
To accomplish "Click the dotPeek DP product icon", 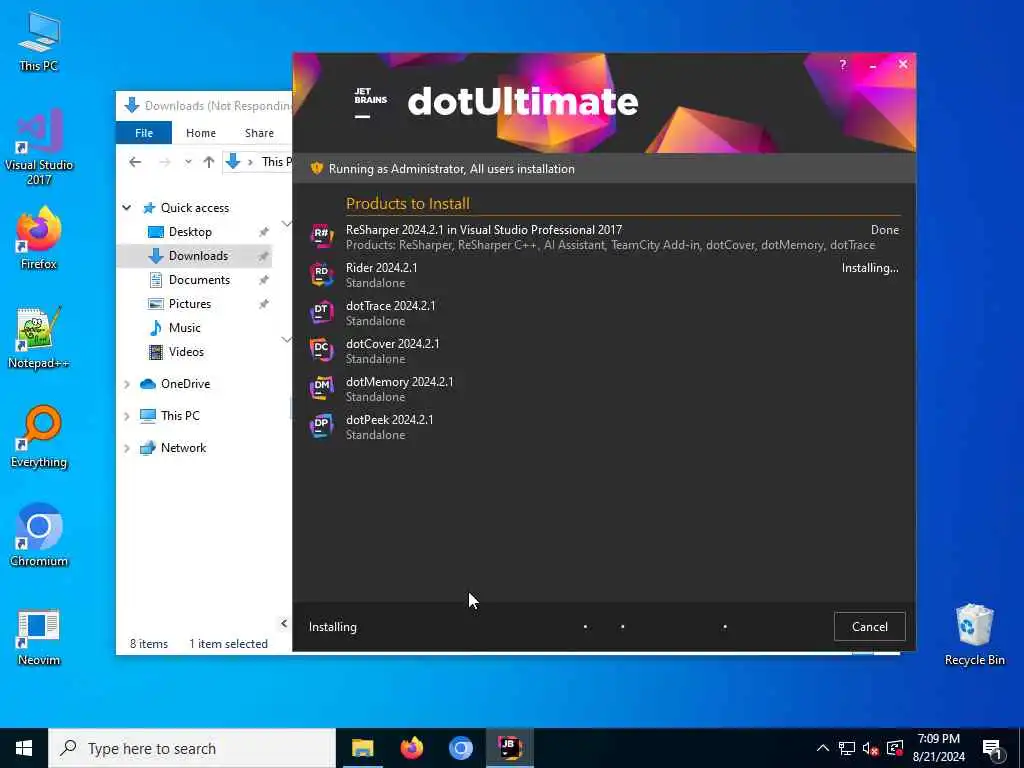I will [321, 426].
